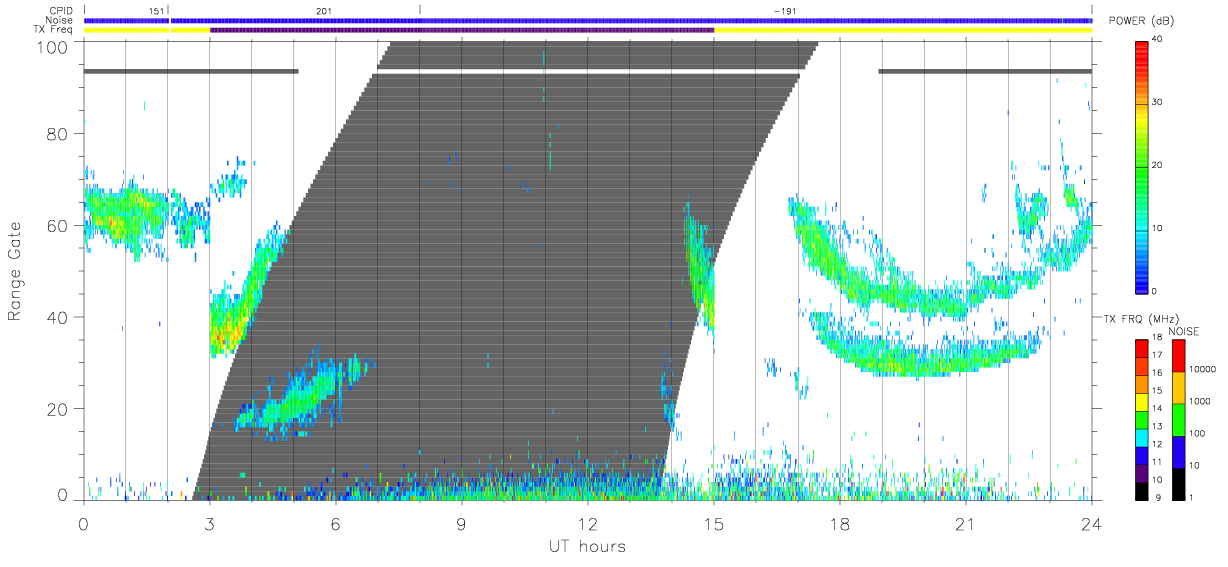Click the purple segment of the TX Freq strip

click(x=462, y=30)
